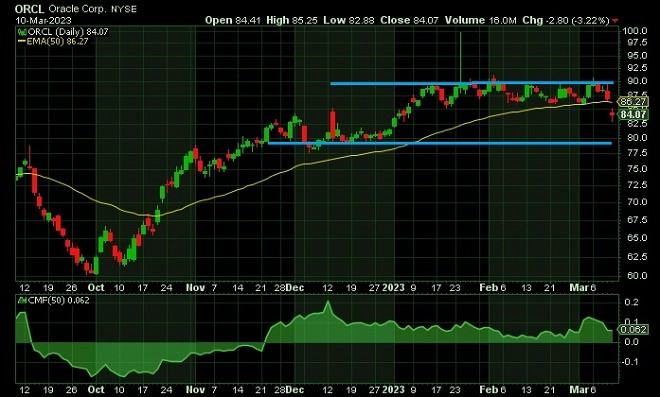The width and height of the screenshot is (660, 397).
Task: Click the Volume 16.0M value
Action: click(x=481, y=20)
